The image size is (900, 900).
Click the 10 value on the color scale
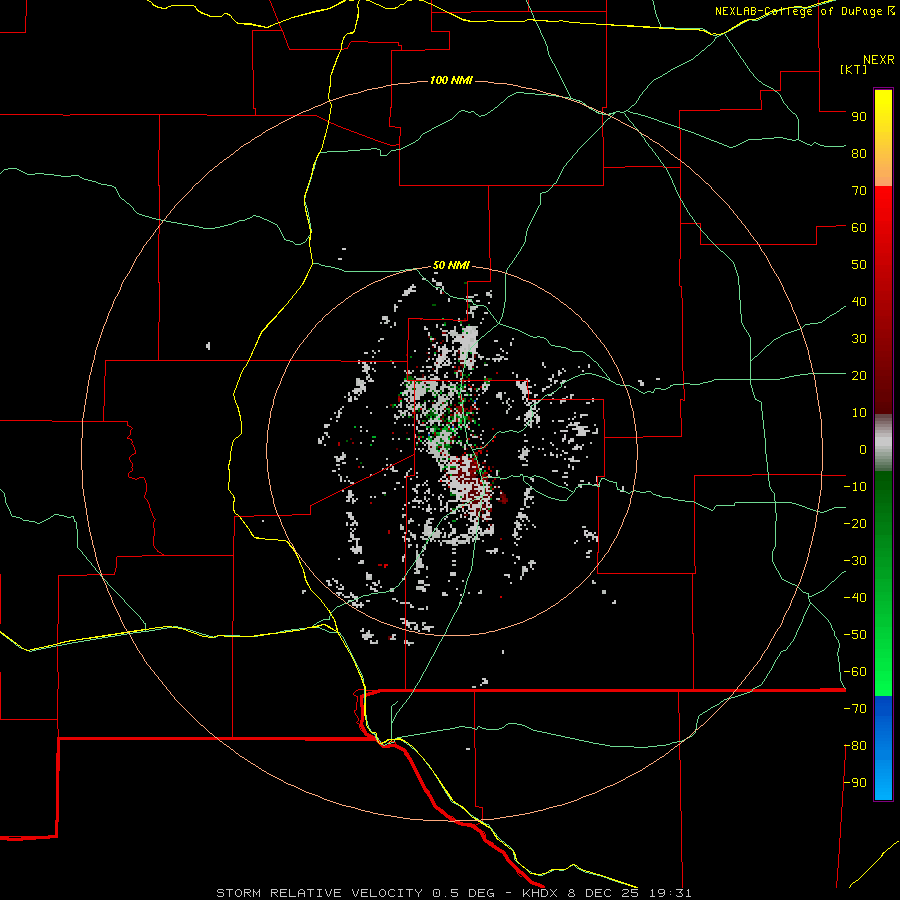(859, 413)
